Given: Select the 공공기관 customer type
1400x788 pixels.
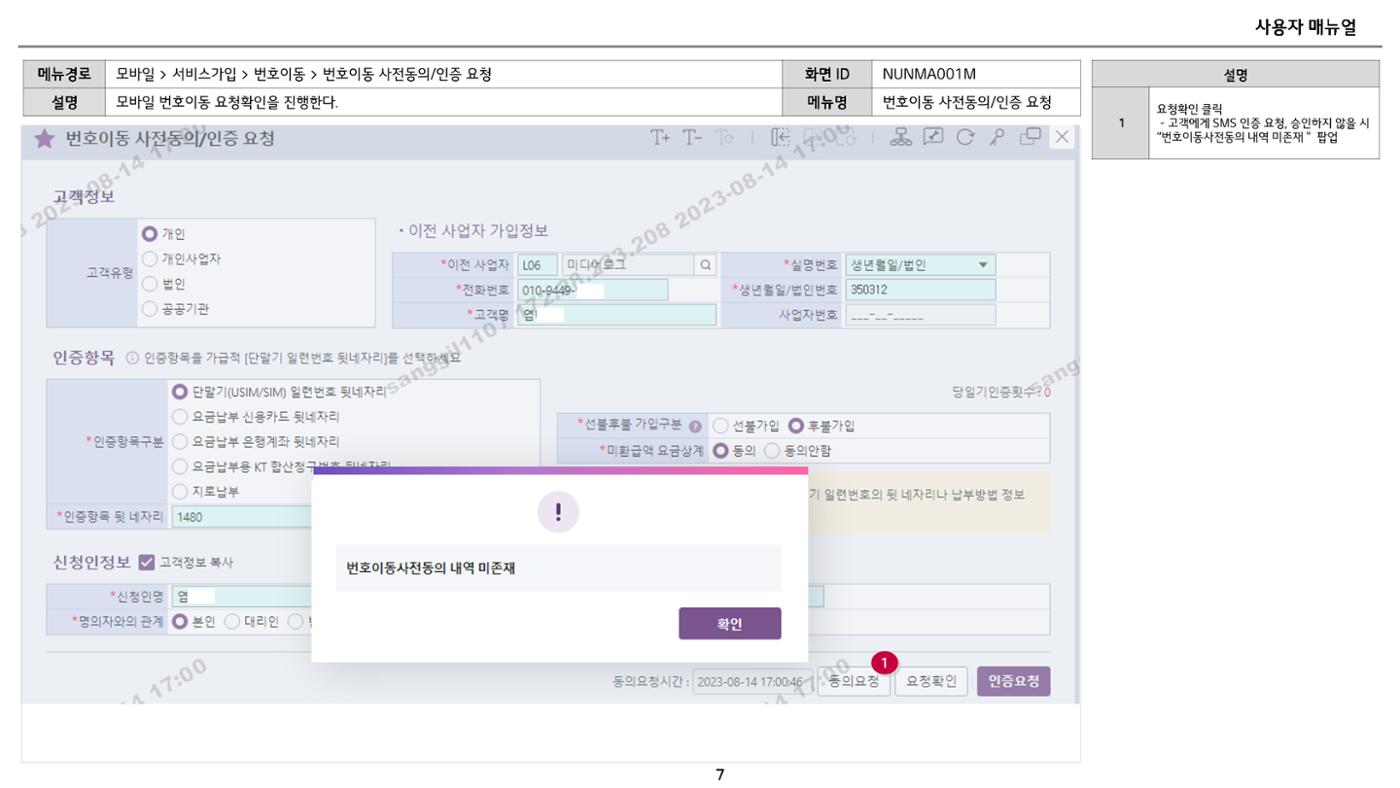Looking at the screenshot, I should (x=150, y=309).
